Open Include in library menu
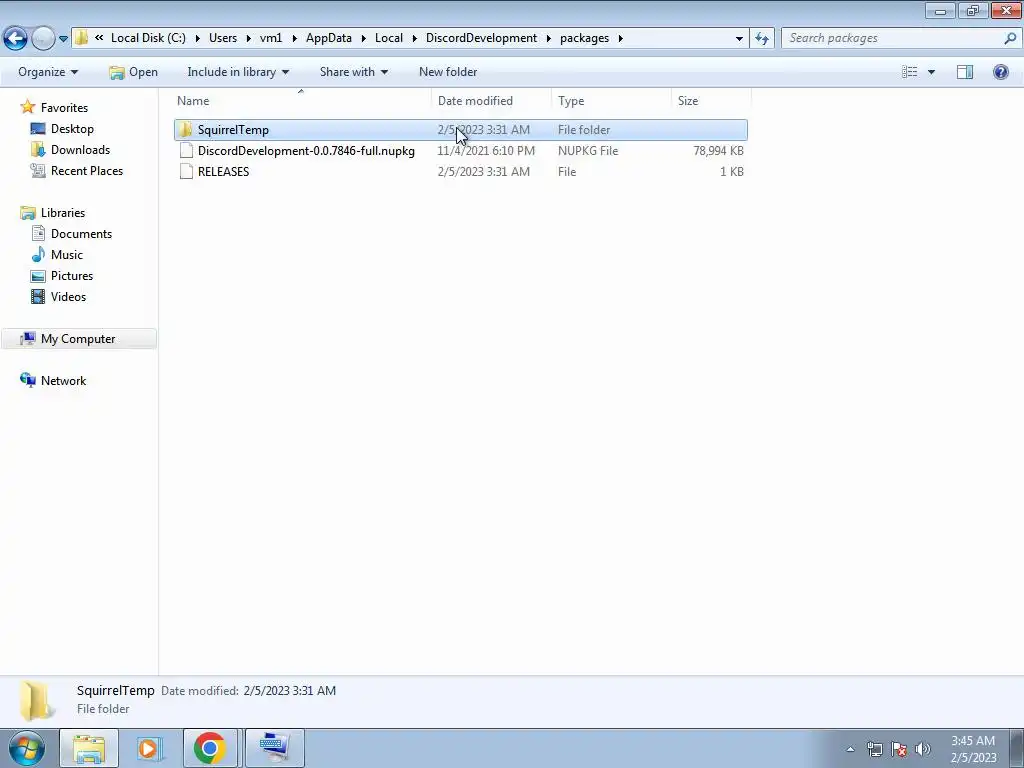 tap(238, 72)
